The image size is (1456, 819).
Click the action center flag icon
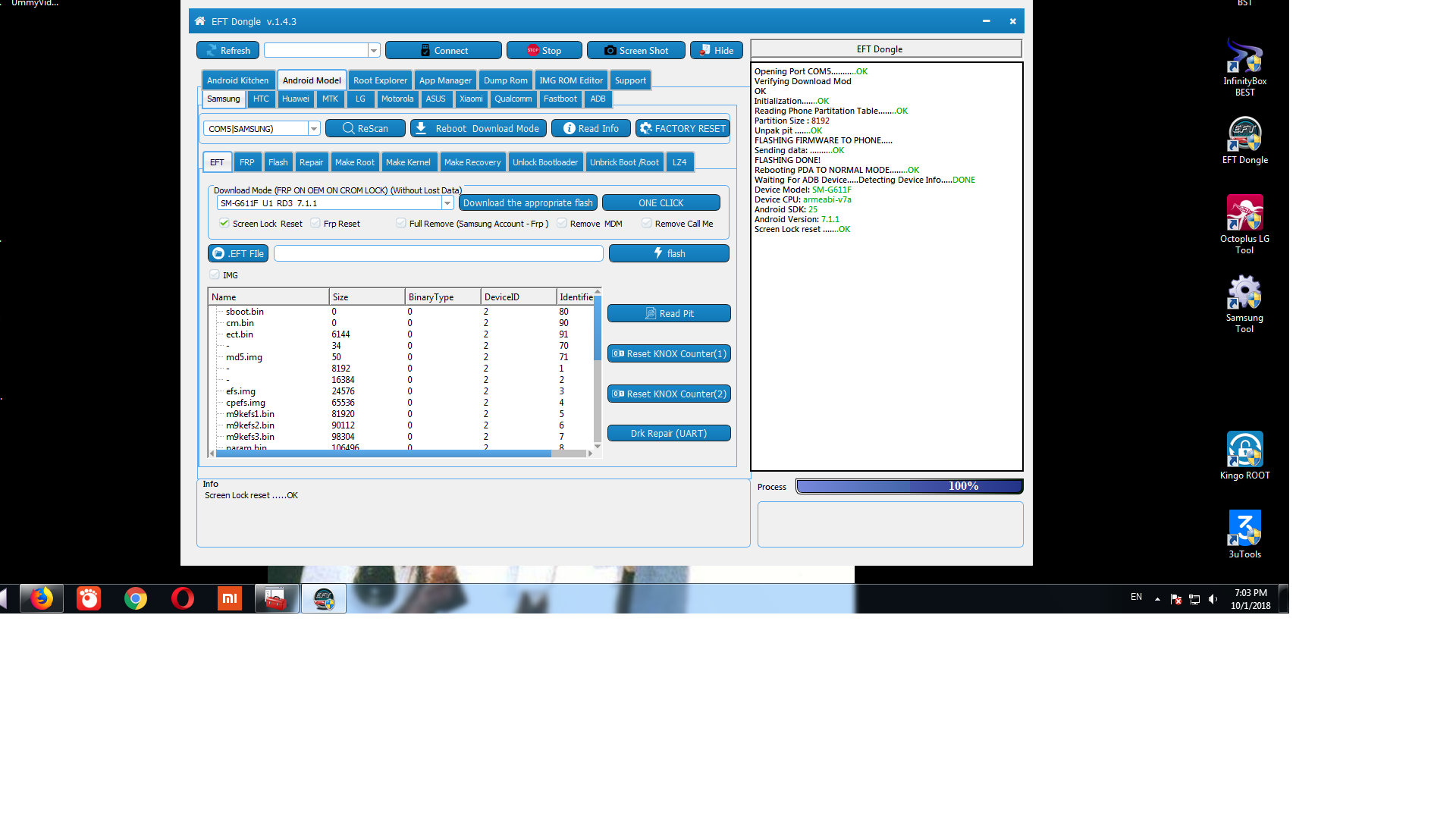(x=1176, y=599)
